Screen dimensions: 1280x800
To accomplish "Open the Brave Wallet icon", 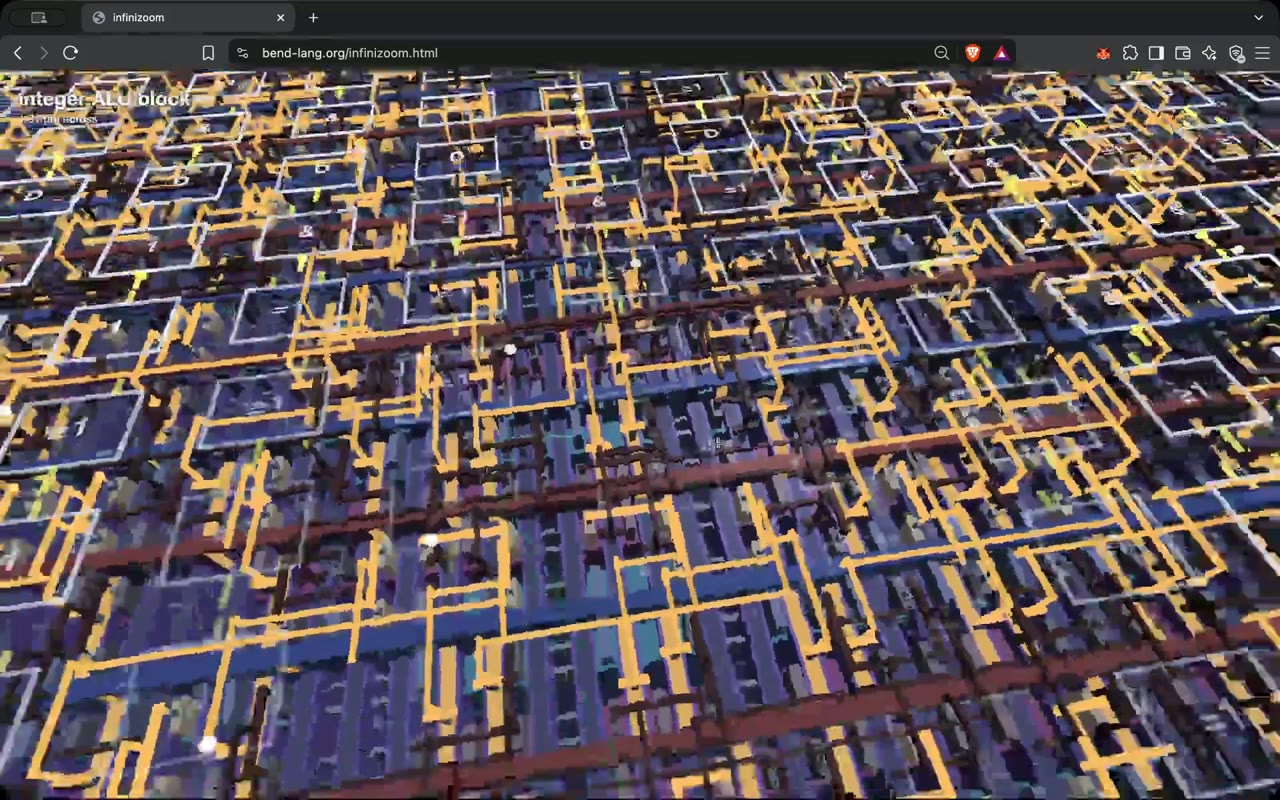I will 1183,53.
